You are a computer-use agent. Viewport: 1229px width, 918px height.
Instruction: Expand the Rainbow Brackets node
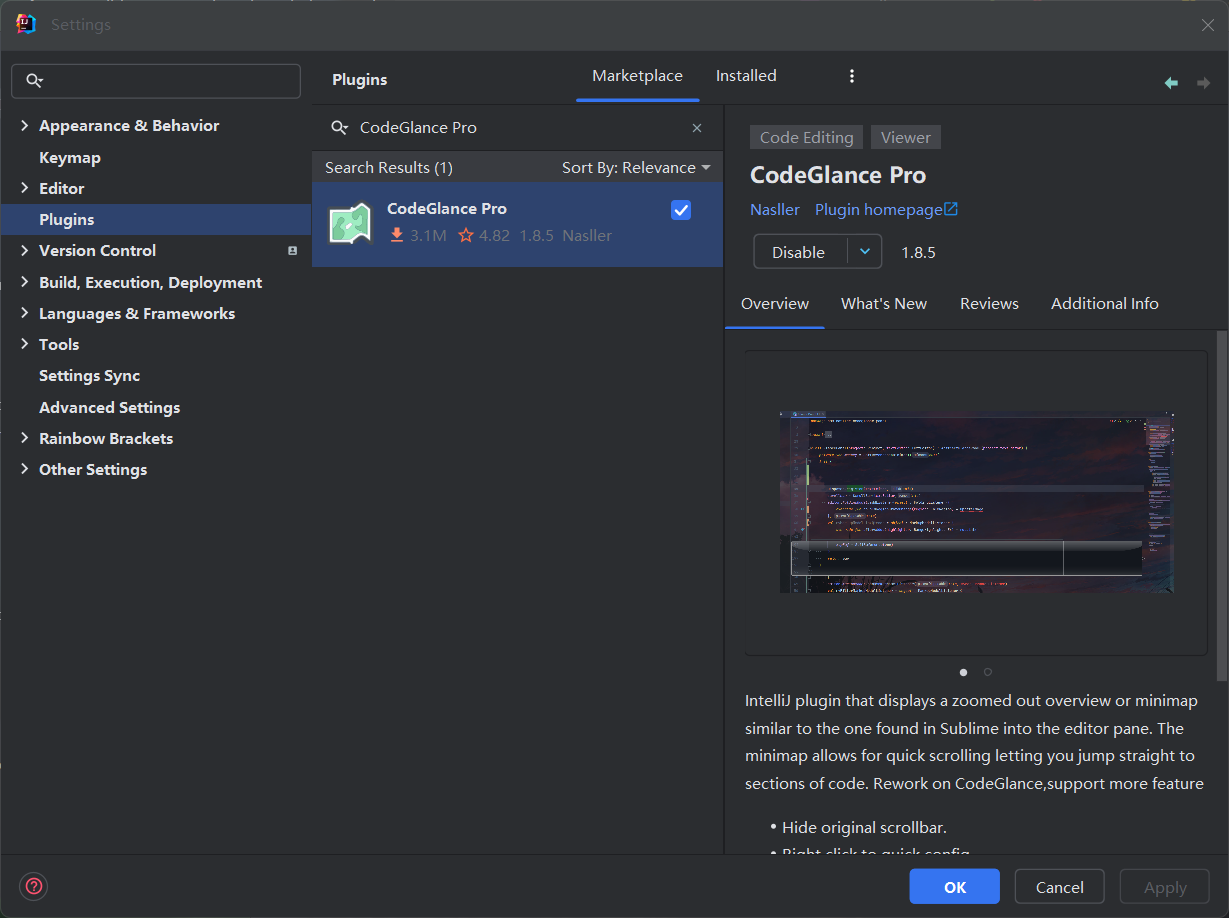25,438
